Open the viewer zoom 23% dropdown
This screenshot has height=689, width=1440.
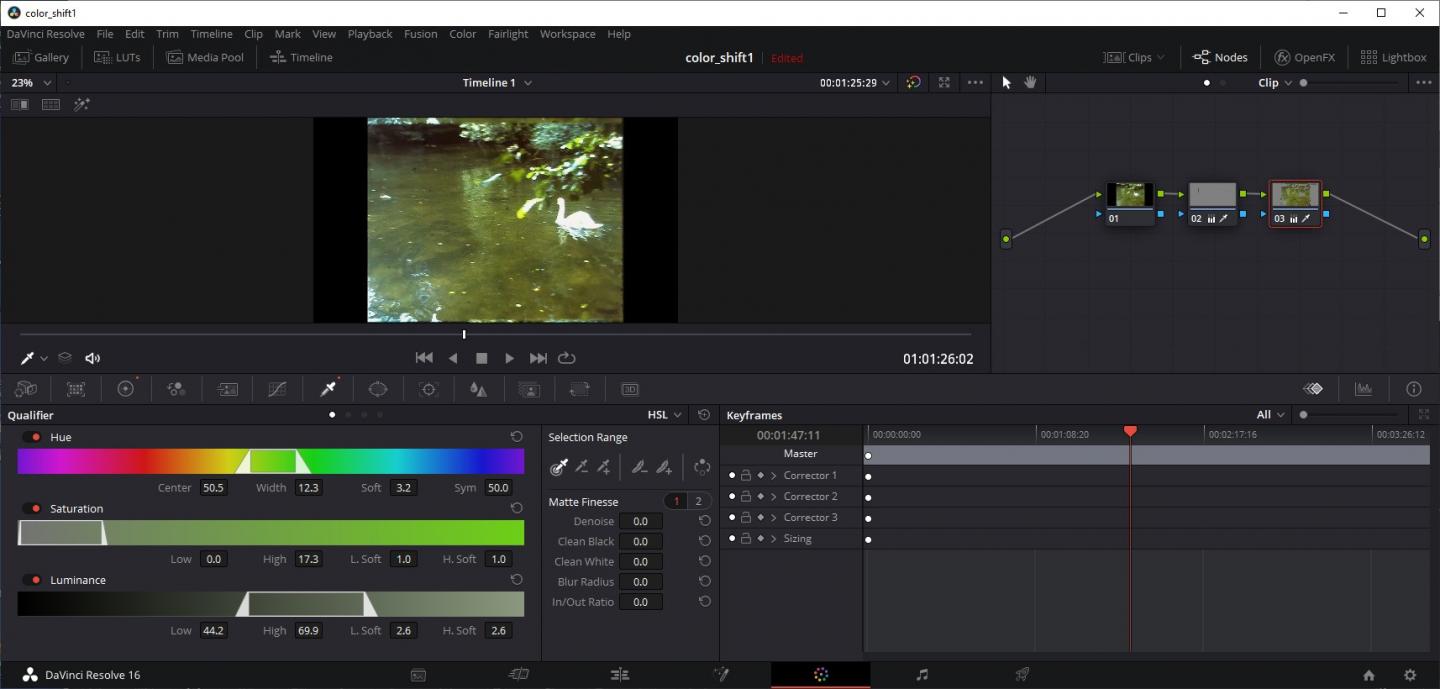coord(31,83)
